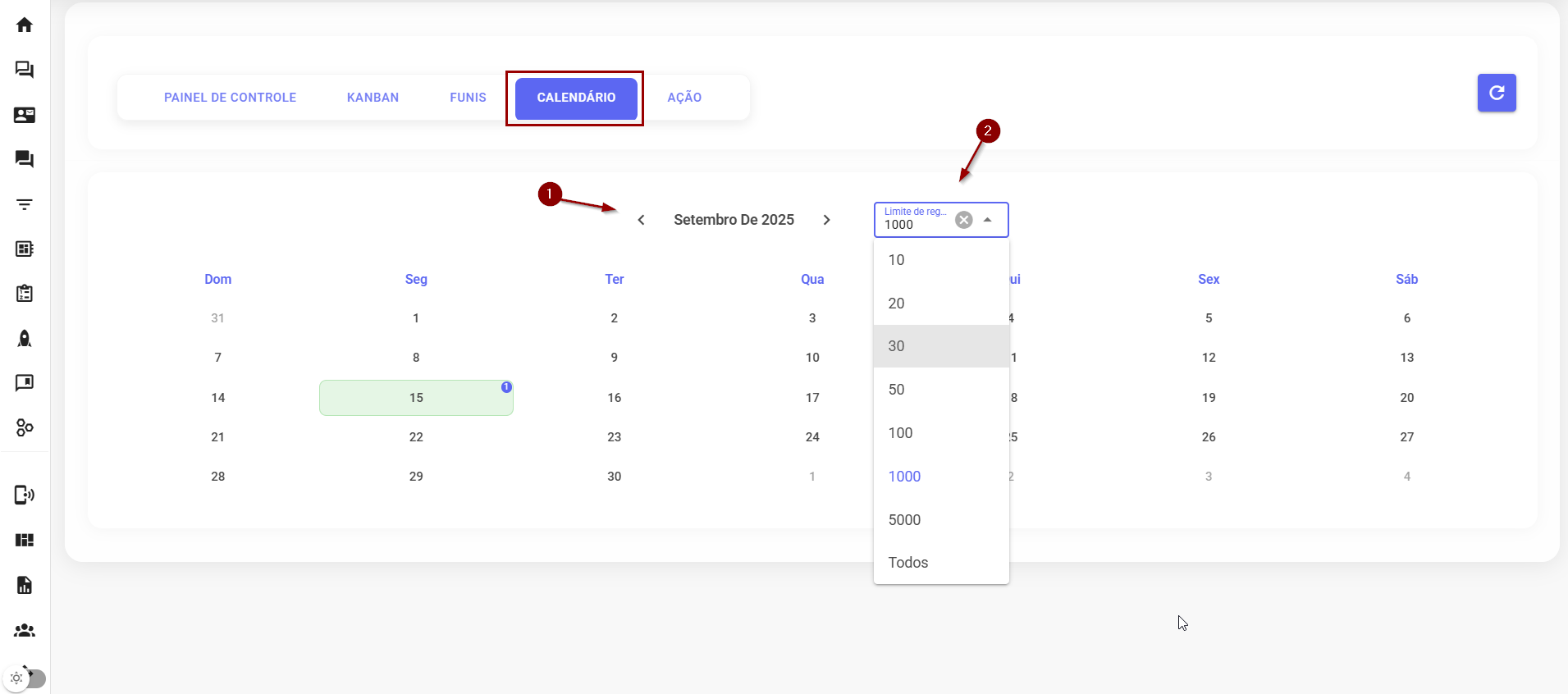
Task: Advance to next month with right chevron
Action: [826, 220]
